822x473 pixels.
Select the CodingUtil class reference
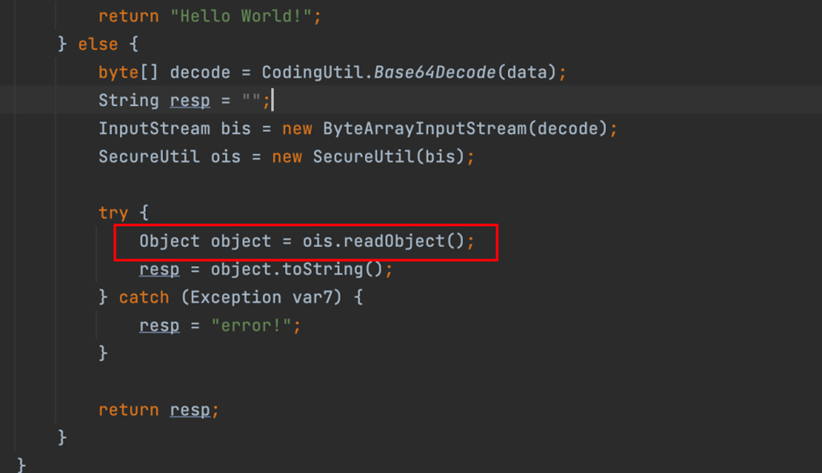tap(312, 72)
